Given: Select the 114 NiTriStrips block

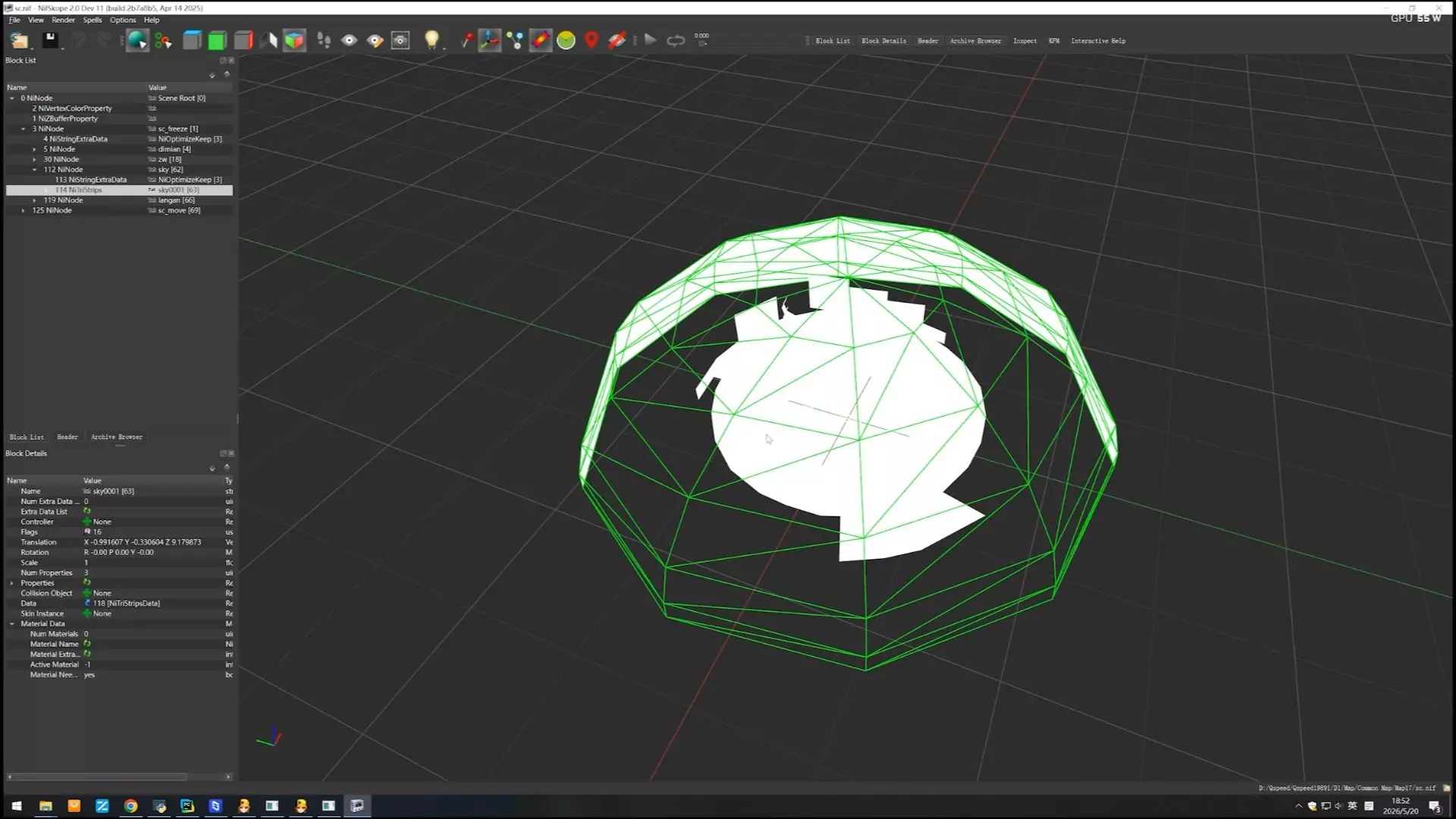Looking at the screenshot, I should pos(79,190).
